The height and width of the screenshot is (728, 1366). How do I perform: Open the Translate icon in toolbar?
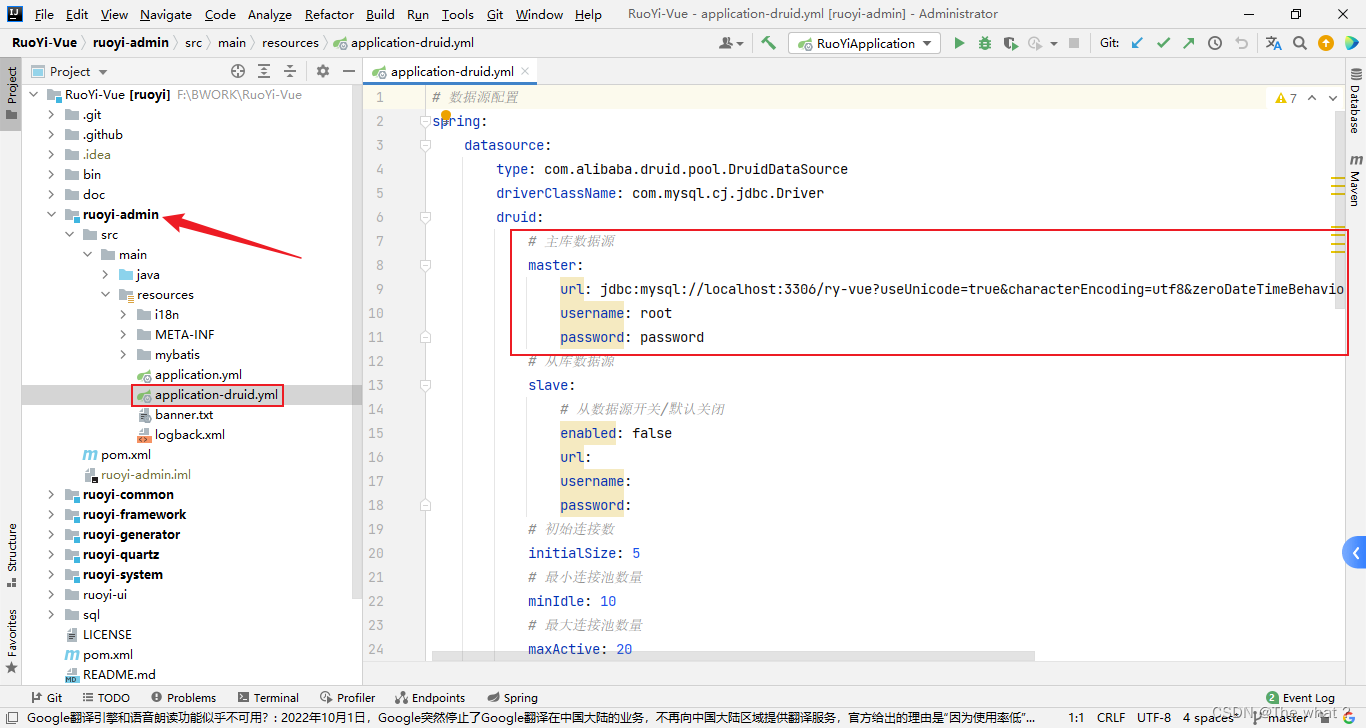pyautogui.click(x=1273, y=43)
